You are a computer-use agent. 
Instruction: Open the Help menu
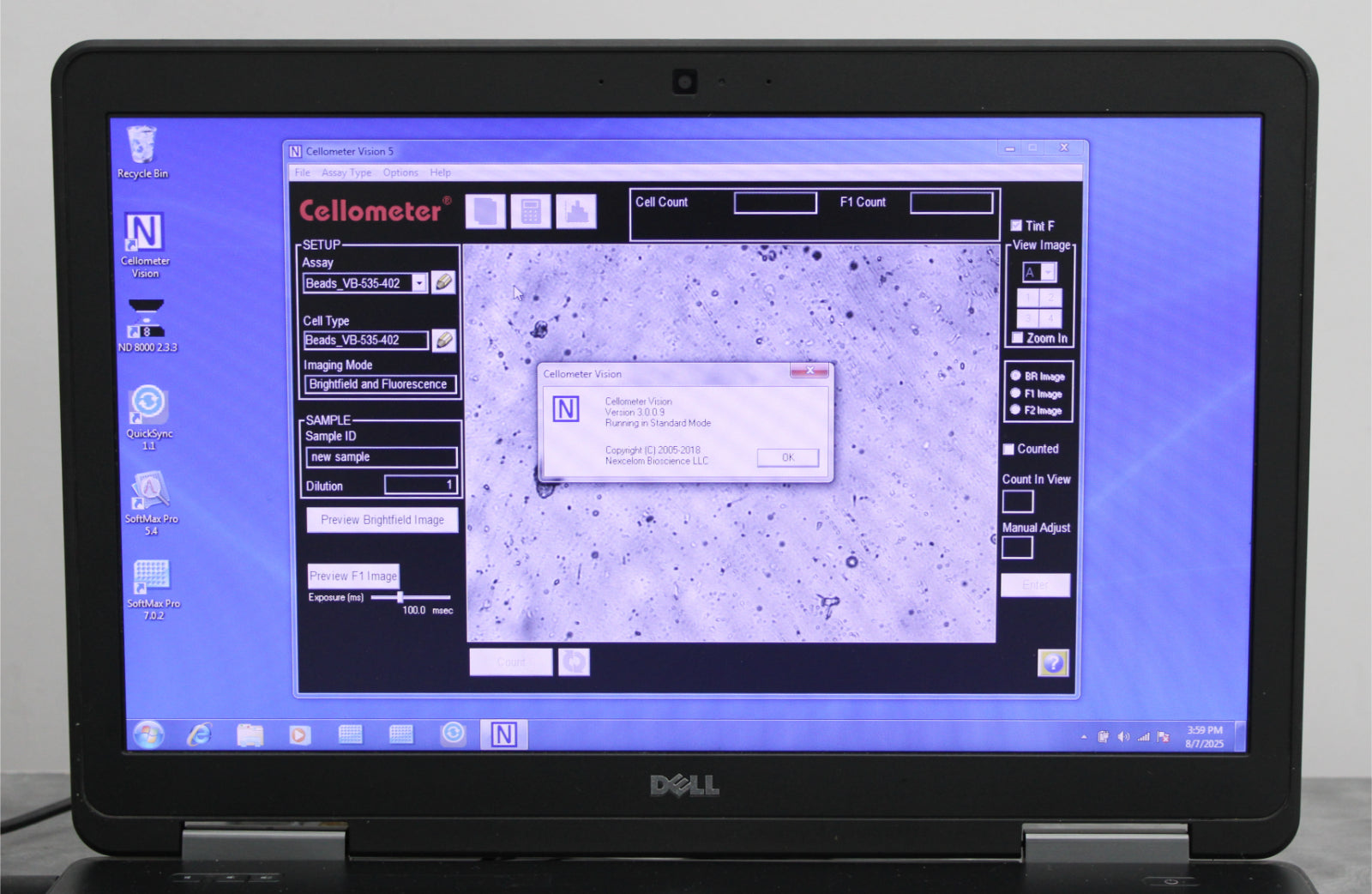(x=440, y=172)
